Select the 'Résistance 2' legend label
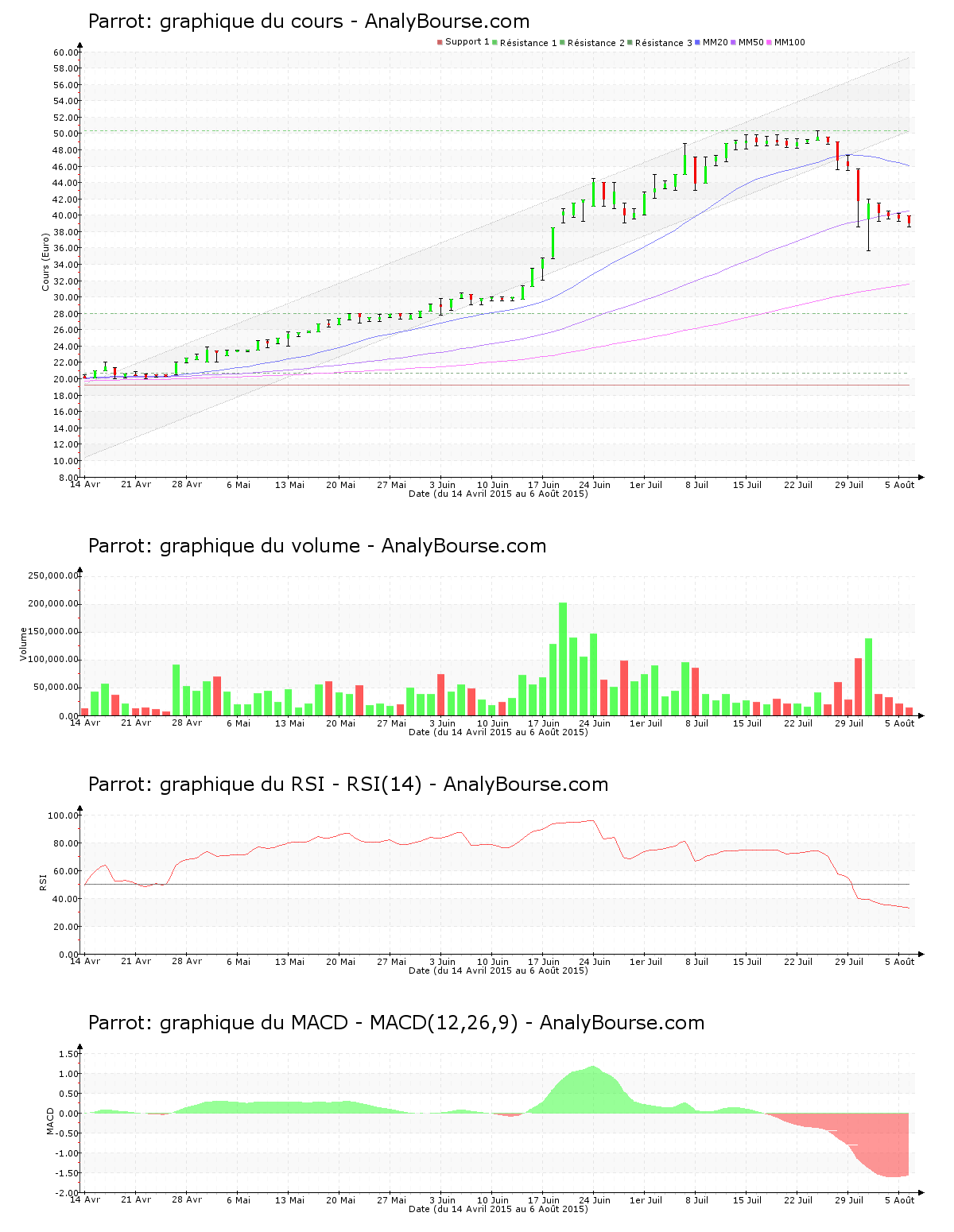The image size is (954, 1232). pyautogui.click(x=596, y=43)
